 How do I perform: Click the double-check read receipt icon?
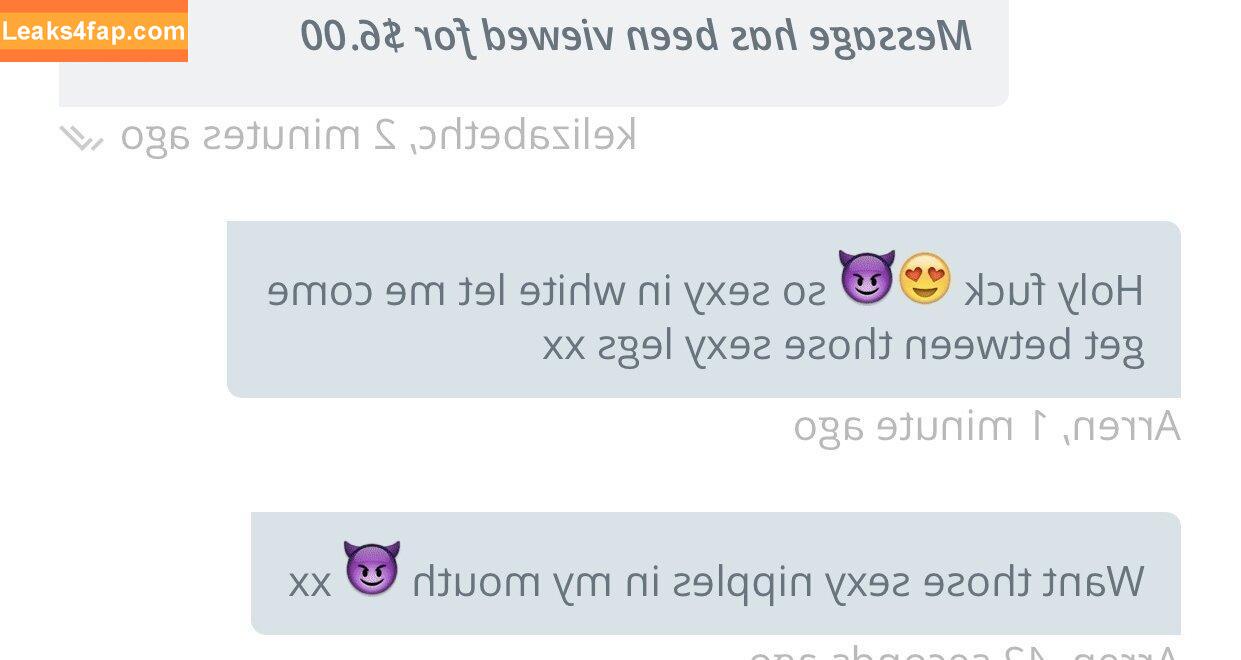coord(82,137)
